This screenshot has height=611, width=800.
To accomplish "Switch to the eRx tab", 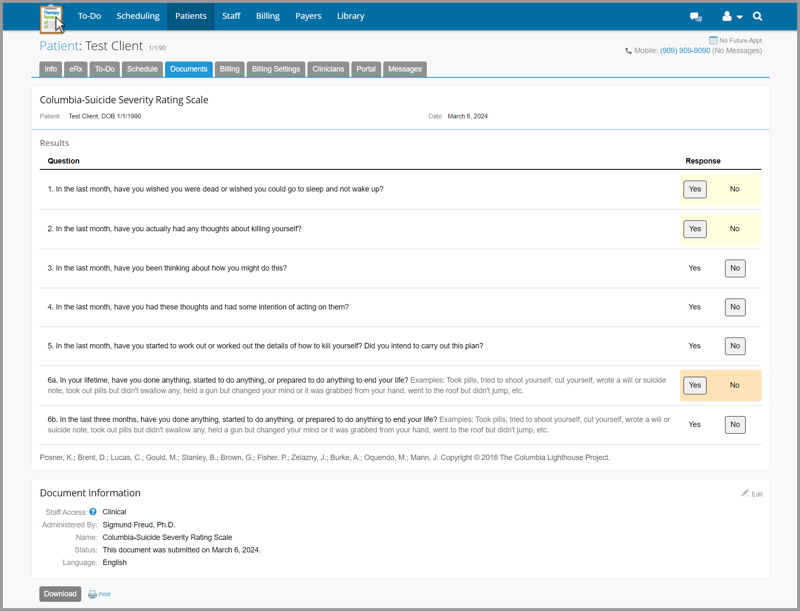I will tap(76, 69).
